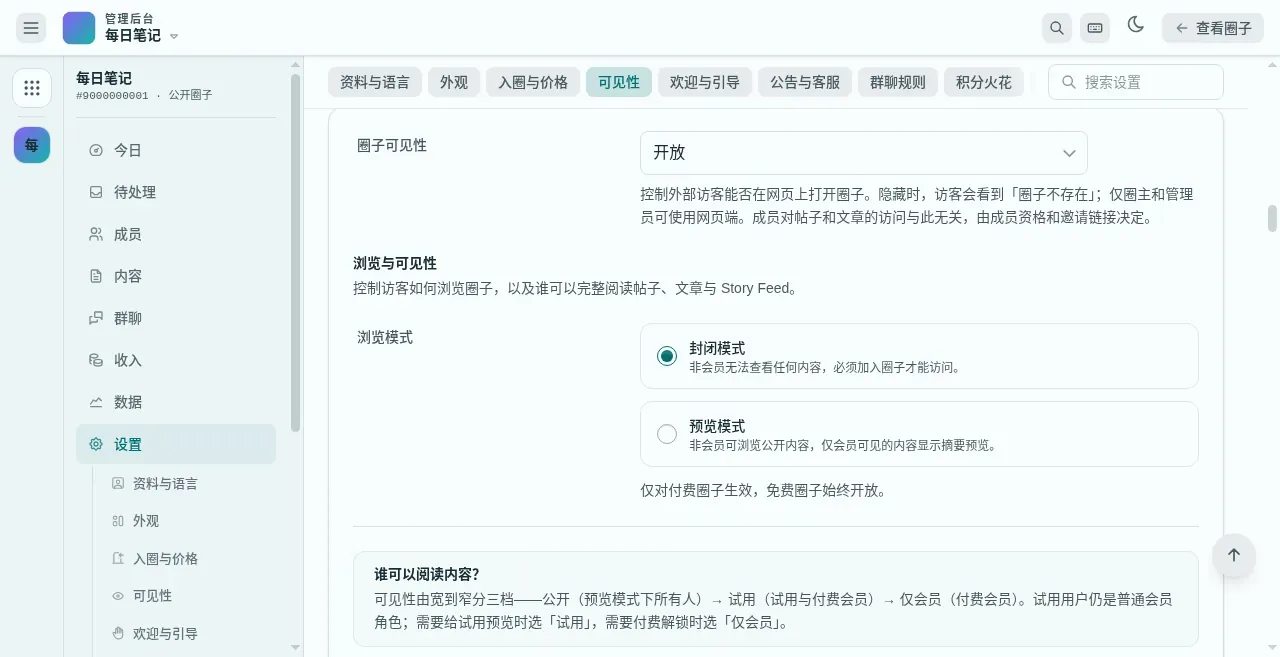The width and height of the screenshot is (1280, 657).
Task: Click the page vertical scrollbar thumb
Action: 1272,218
